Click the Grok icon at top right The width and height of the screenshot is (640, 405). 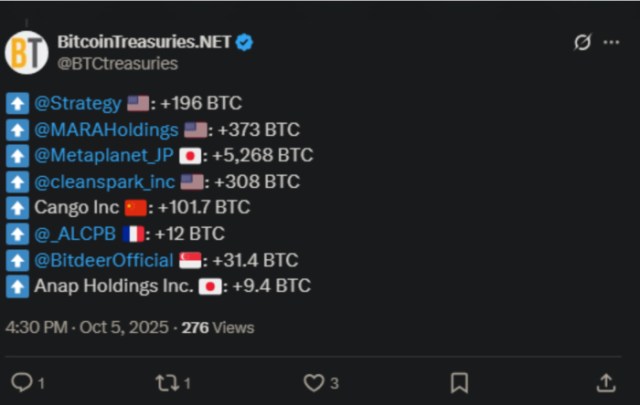[x=581, y=43]
